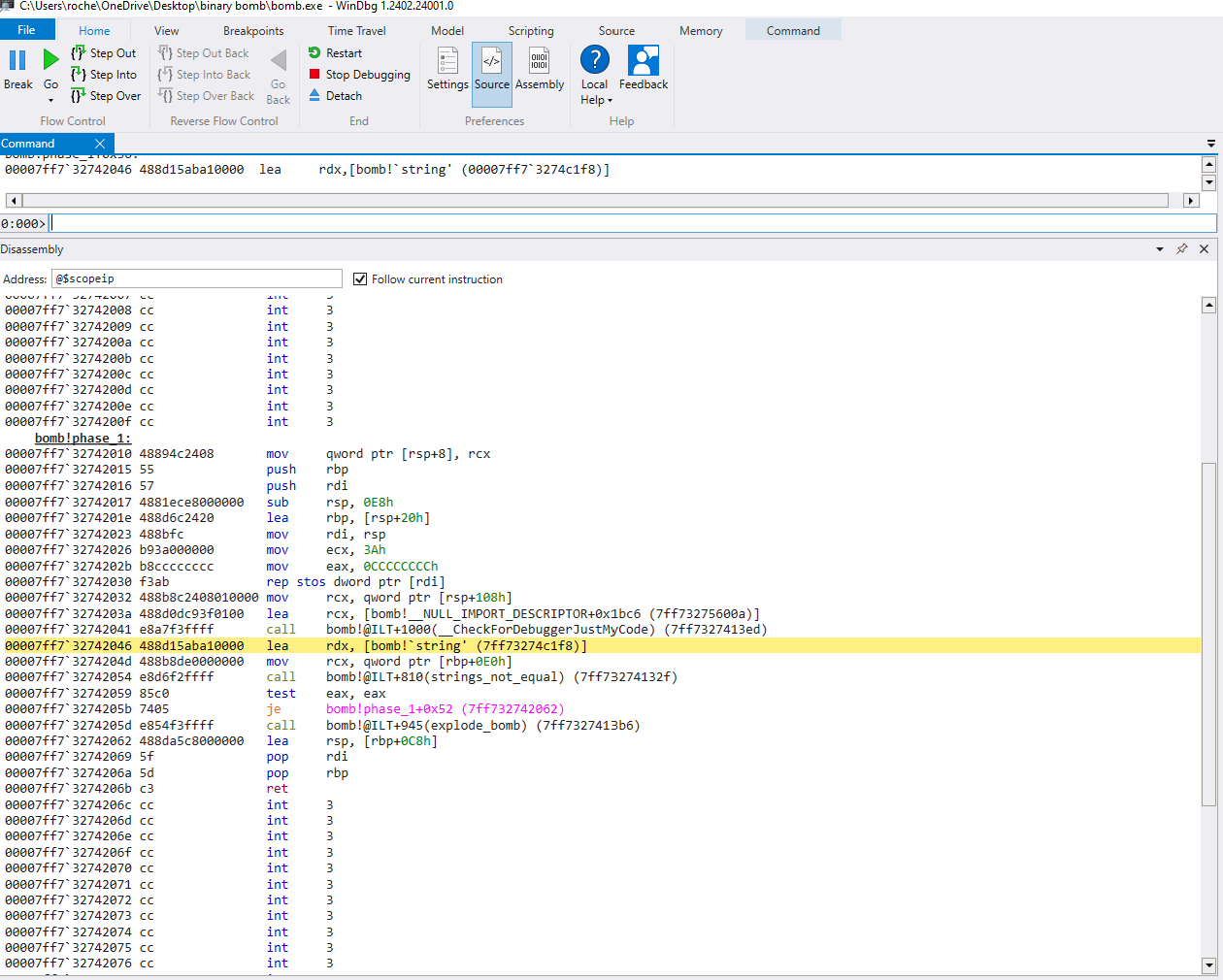
Task: Open the Settings preferences icon
Action: click(x=447, y=62)
